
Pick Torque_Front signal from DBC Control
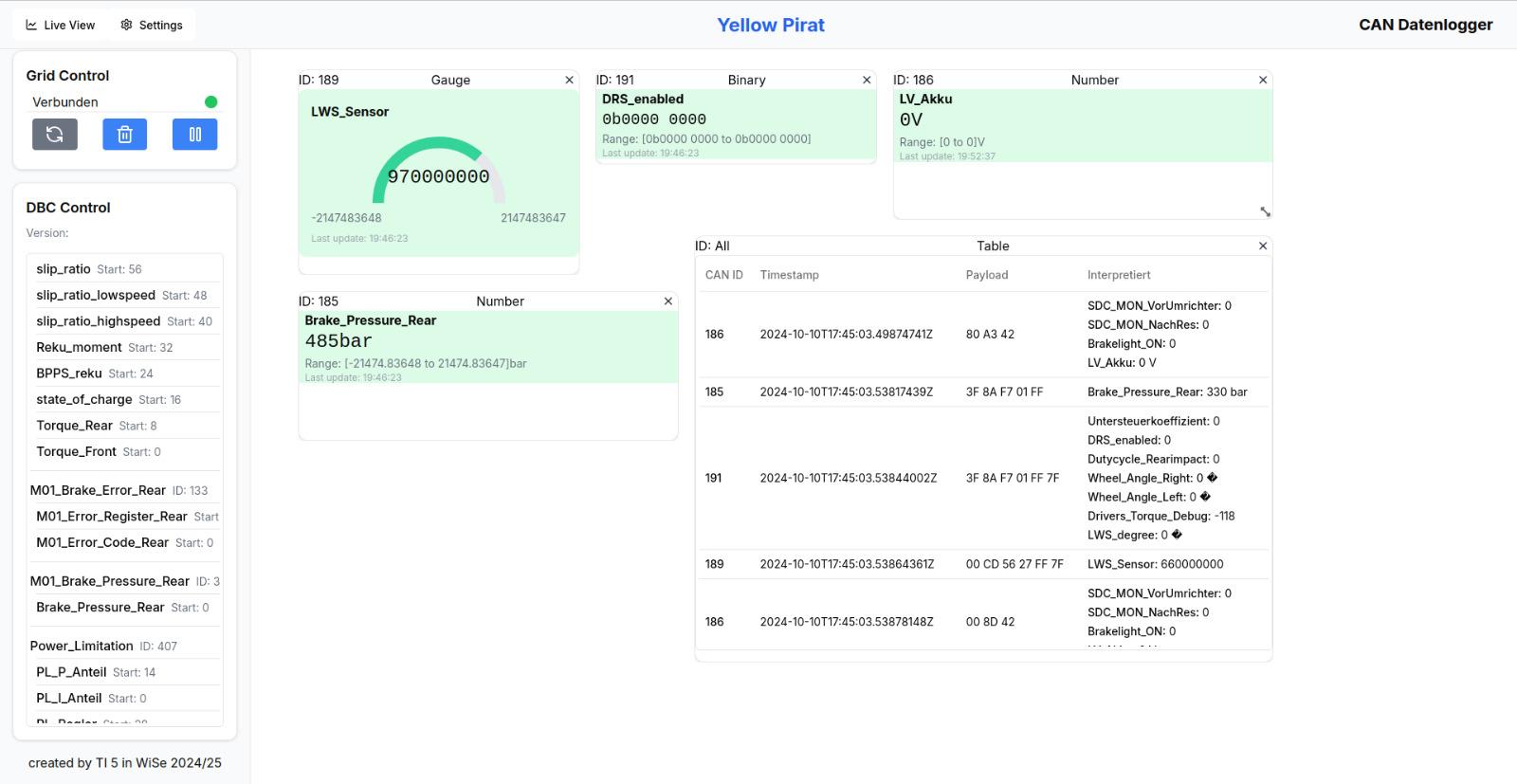[x=76, y=451]
